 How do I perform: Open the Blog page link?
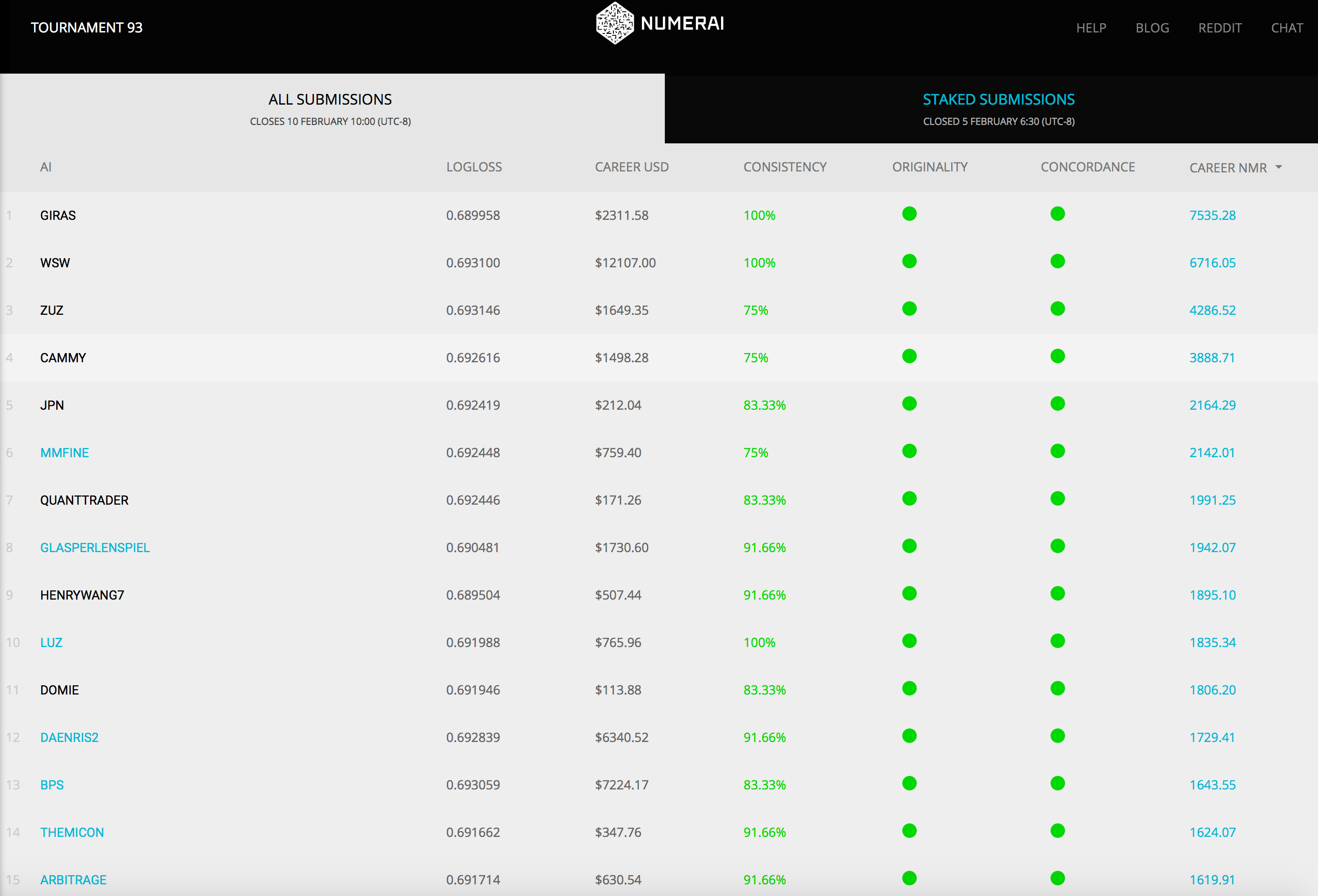1152,28
